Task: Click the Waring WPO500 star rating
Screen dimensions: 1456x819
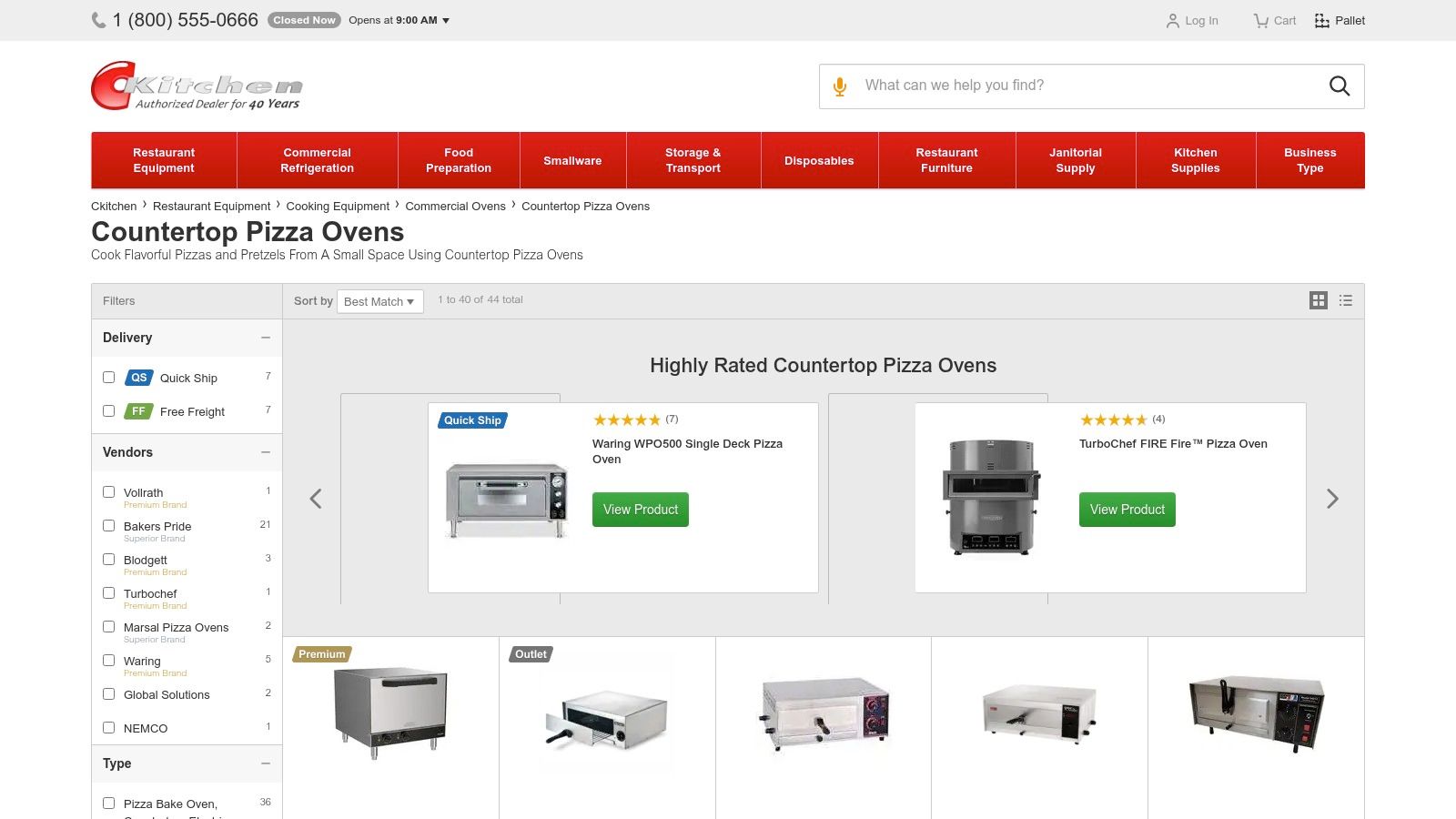Action: click(626, 420)
